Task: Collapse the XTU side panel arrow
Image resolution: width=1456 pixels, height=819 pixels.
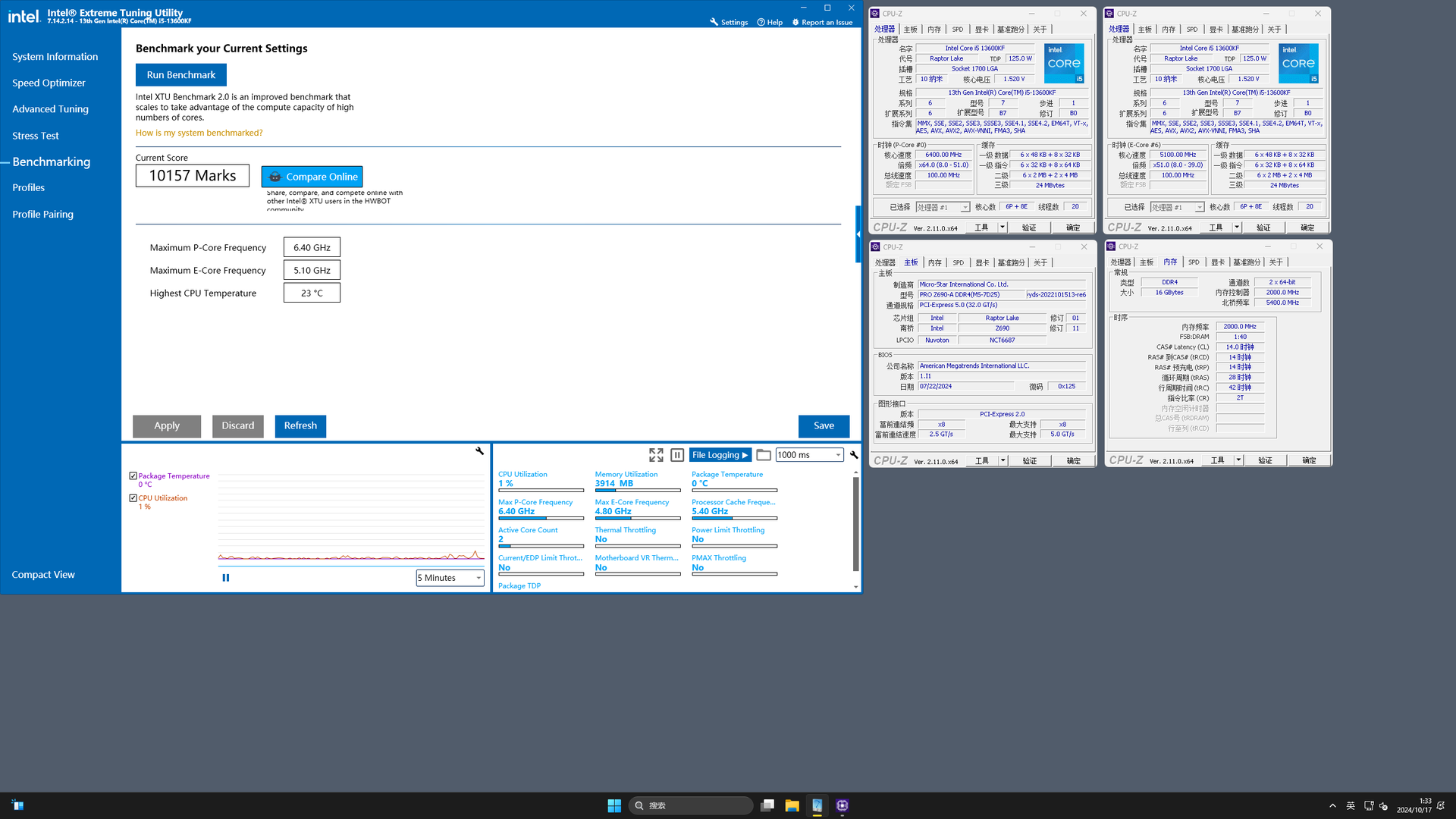Action: pyautogui.click(x=858, y=234)
